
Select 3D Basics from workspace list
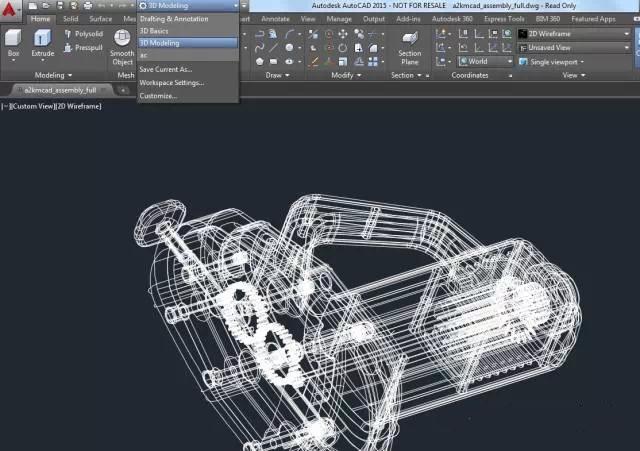pos(156,31)
